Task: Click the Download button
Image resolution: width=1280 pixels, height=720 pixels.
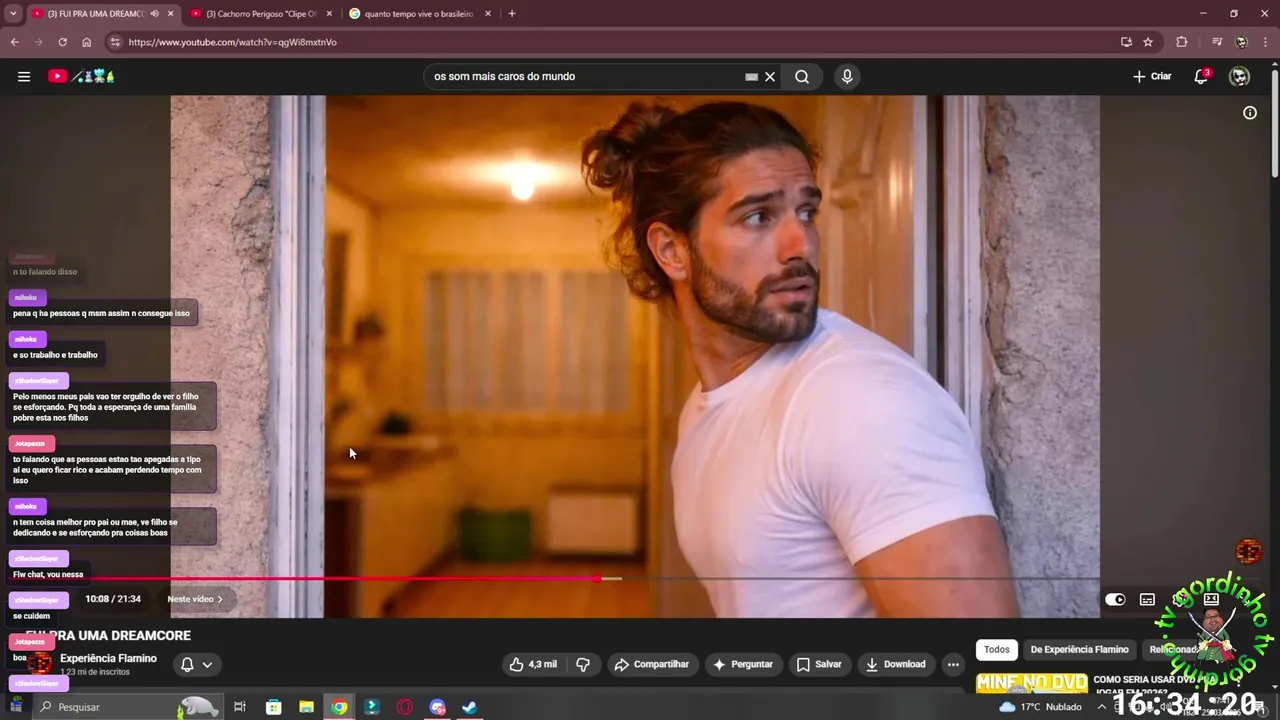Action: tap(896, 664)
